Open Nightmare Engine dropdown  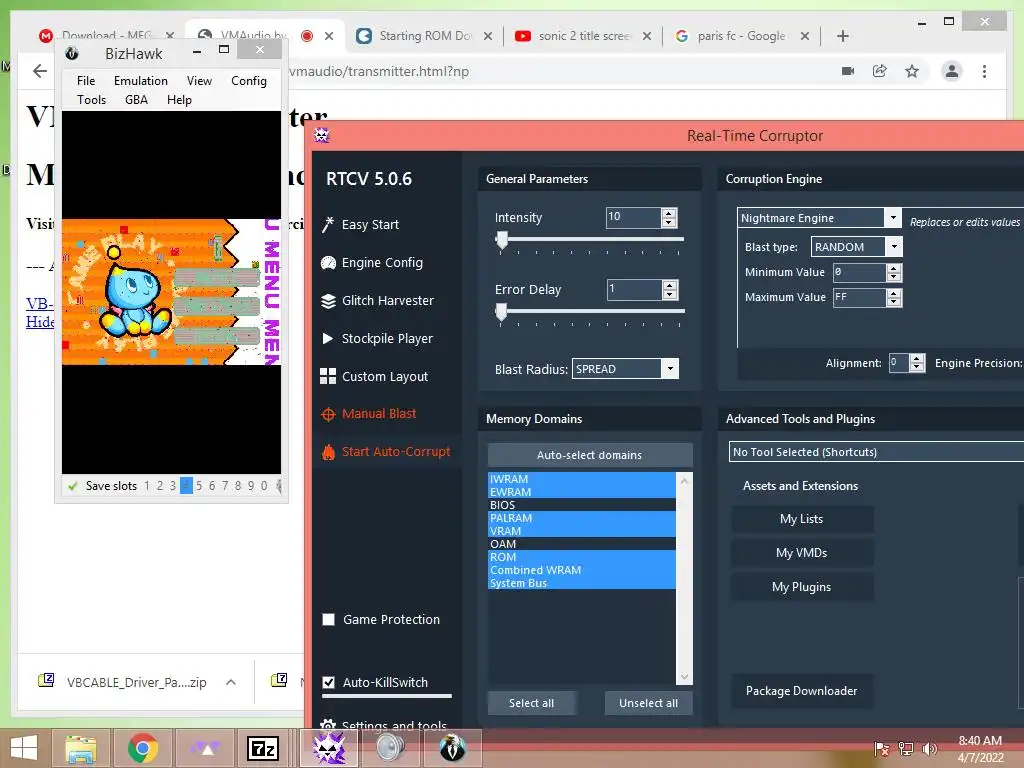892,217
